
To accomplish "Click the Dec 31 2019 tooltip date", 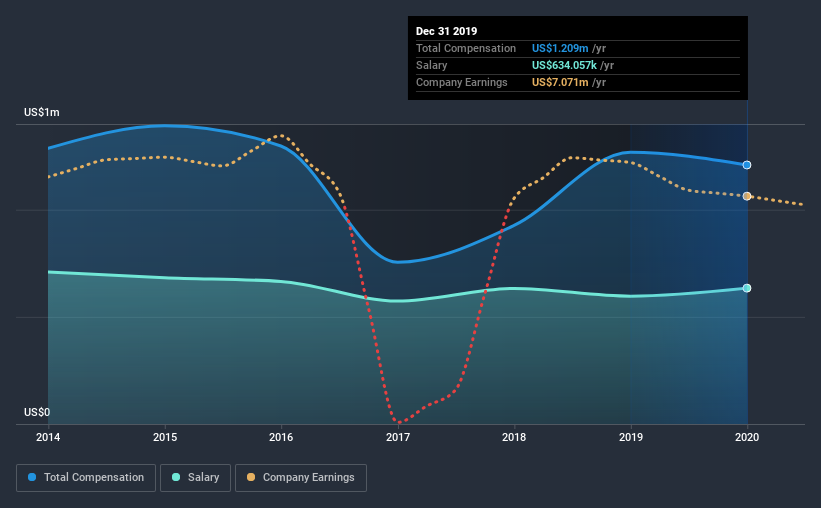I will 447,31.
